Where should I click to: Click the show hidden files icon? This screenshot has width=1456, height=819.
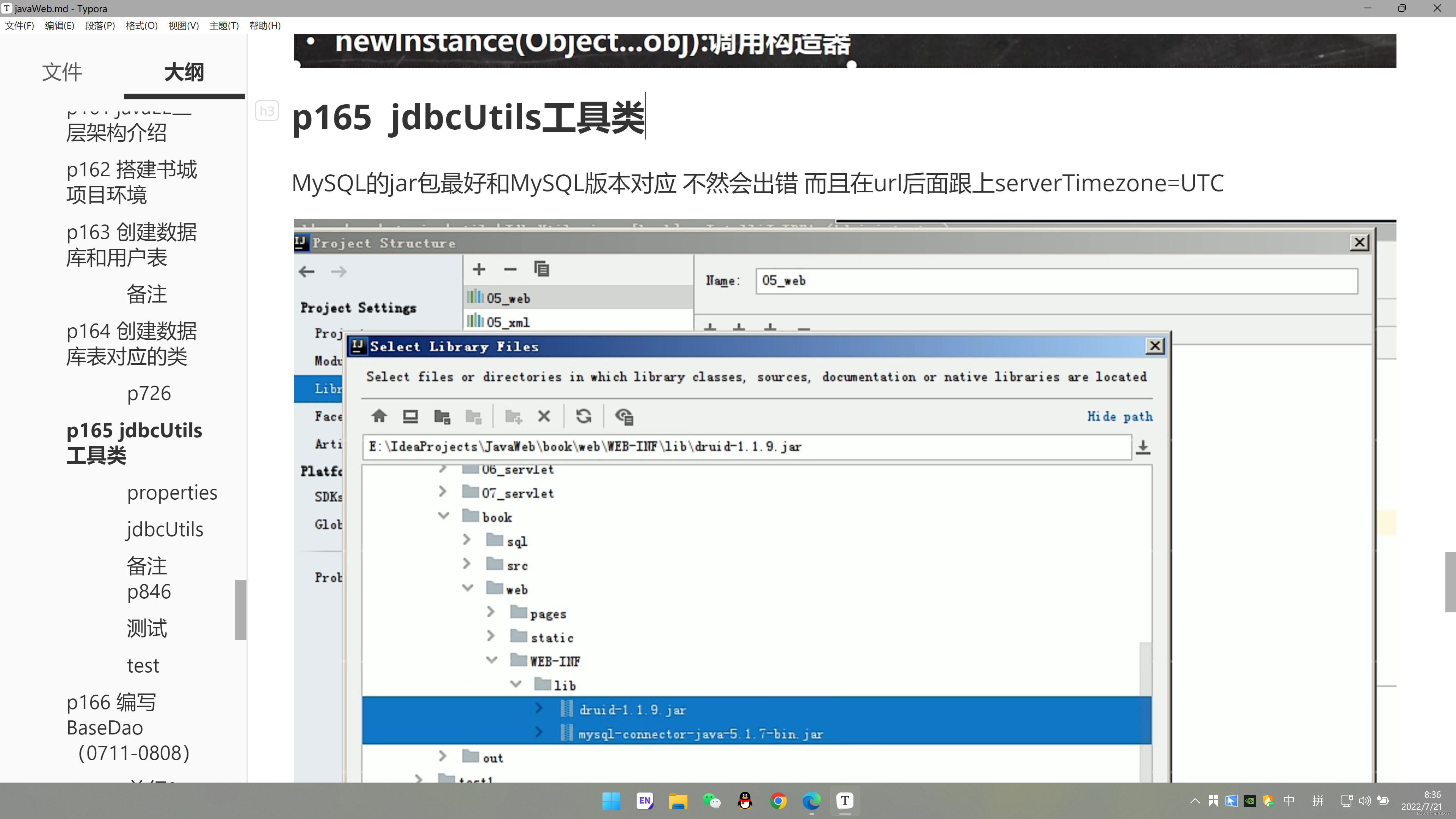point(624,417)
